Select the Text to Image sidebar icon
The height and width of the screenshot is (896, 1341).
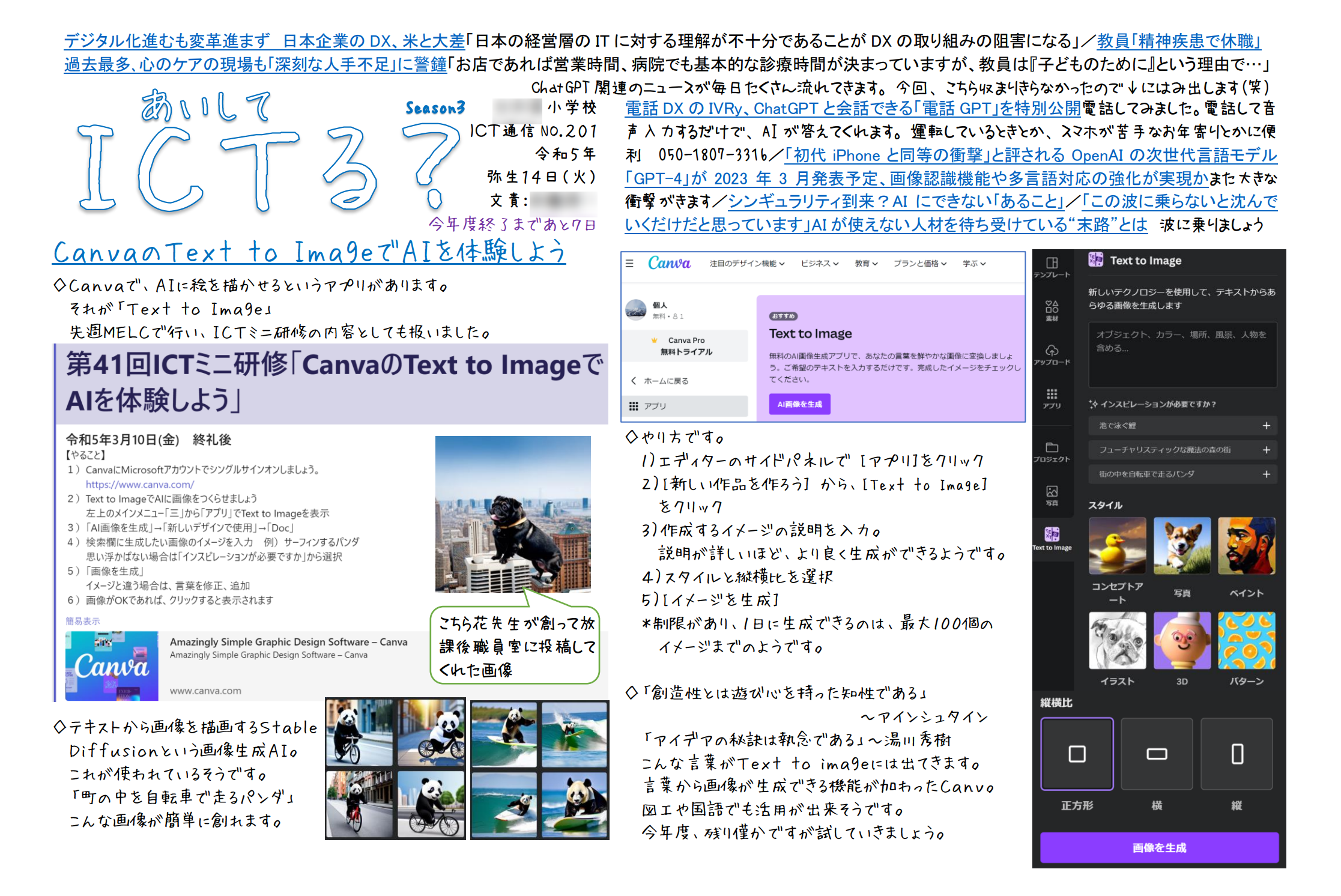coord(1052,539)
